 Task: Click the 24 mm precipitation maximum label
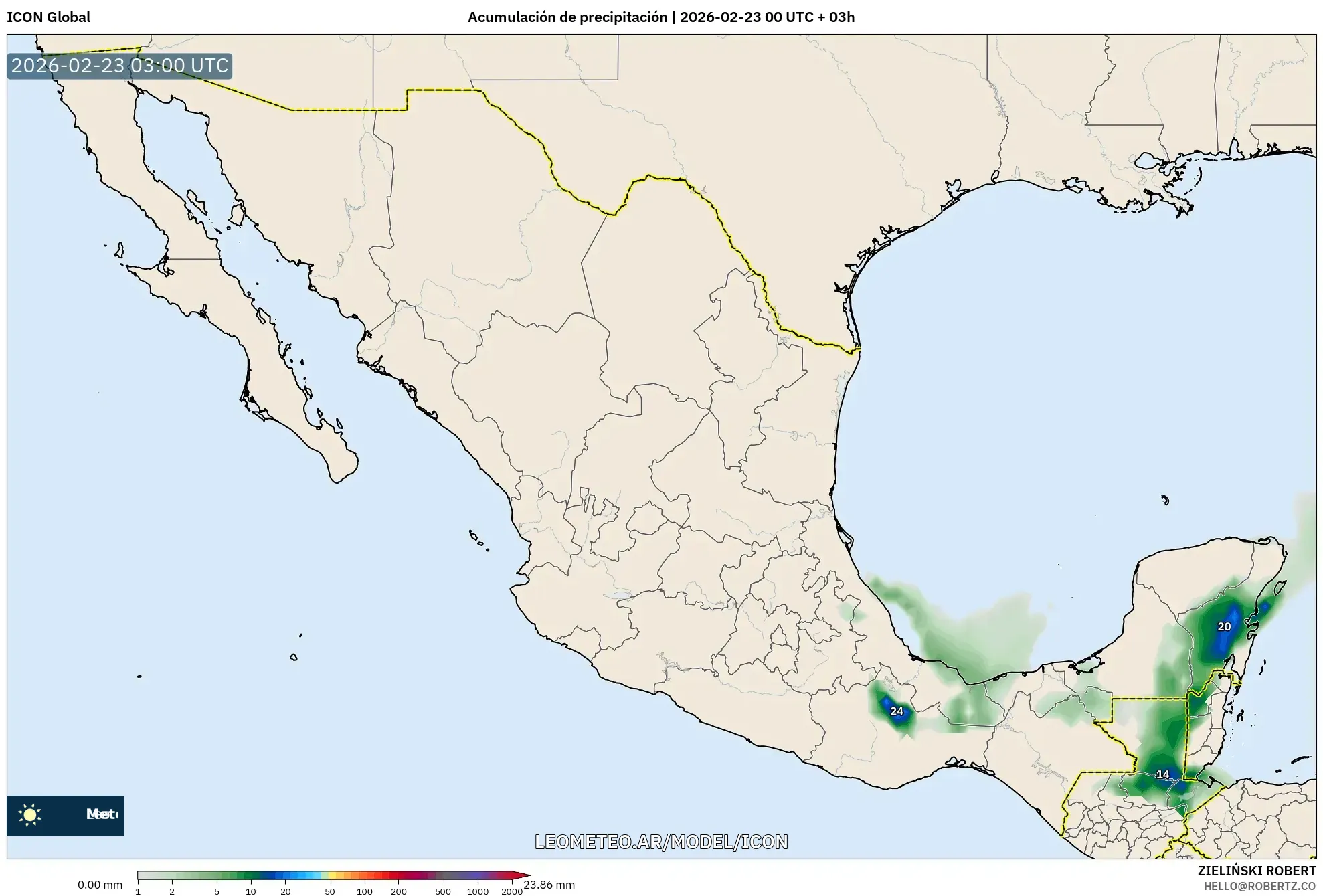[x=897, y=711]
